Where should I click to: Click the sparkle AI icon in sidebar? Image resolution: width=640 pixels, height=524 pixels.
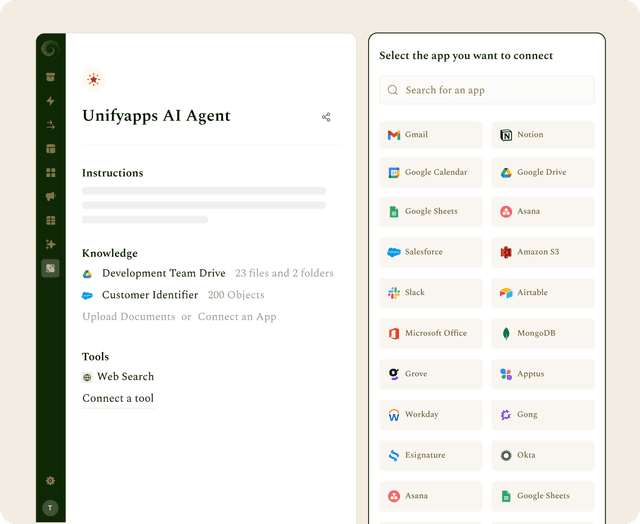click(x=50, y=244)
